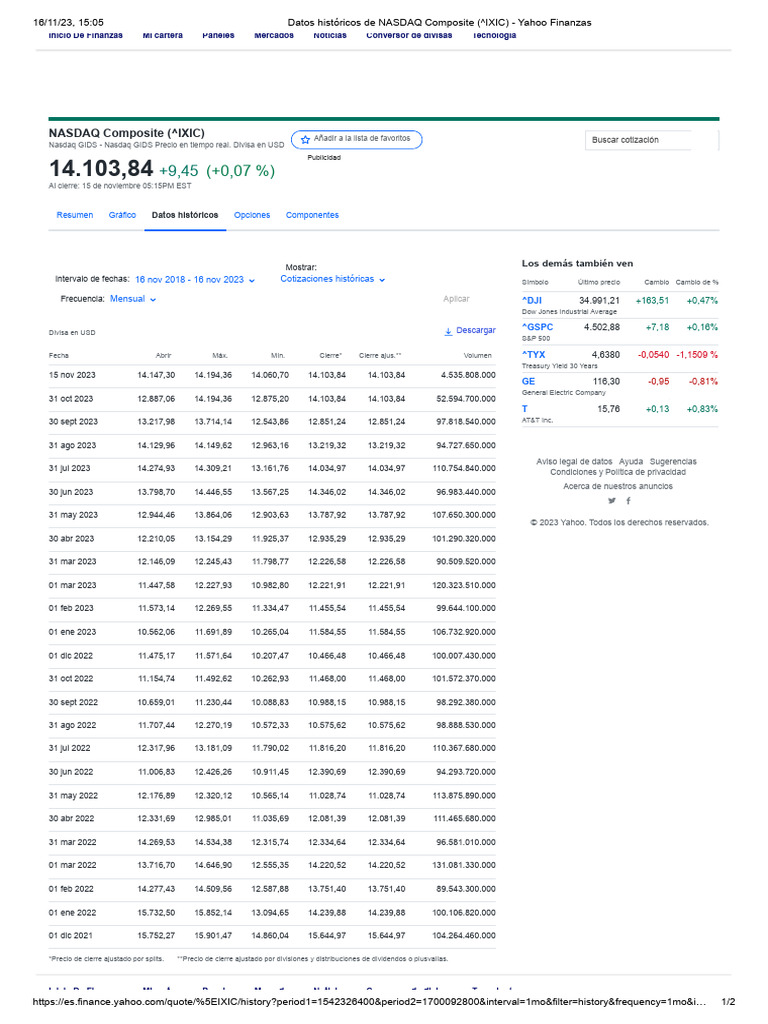Click the Volumen column header

[x=477, y=356]
